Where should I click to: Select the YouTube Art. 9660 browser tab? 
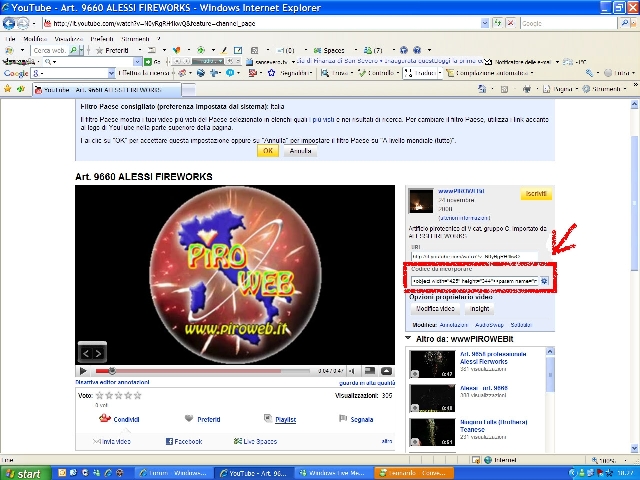pos(107,89)
